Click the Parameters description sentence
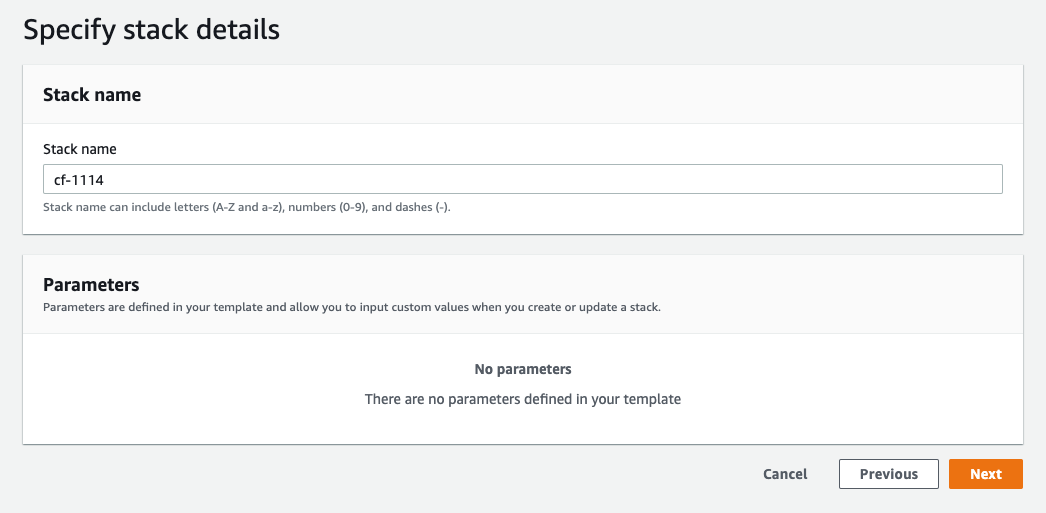This screenshot has width=1046, height=513. click(352, 308)
